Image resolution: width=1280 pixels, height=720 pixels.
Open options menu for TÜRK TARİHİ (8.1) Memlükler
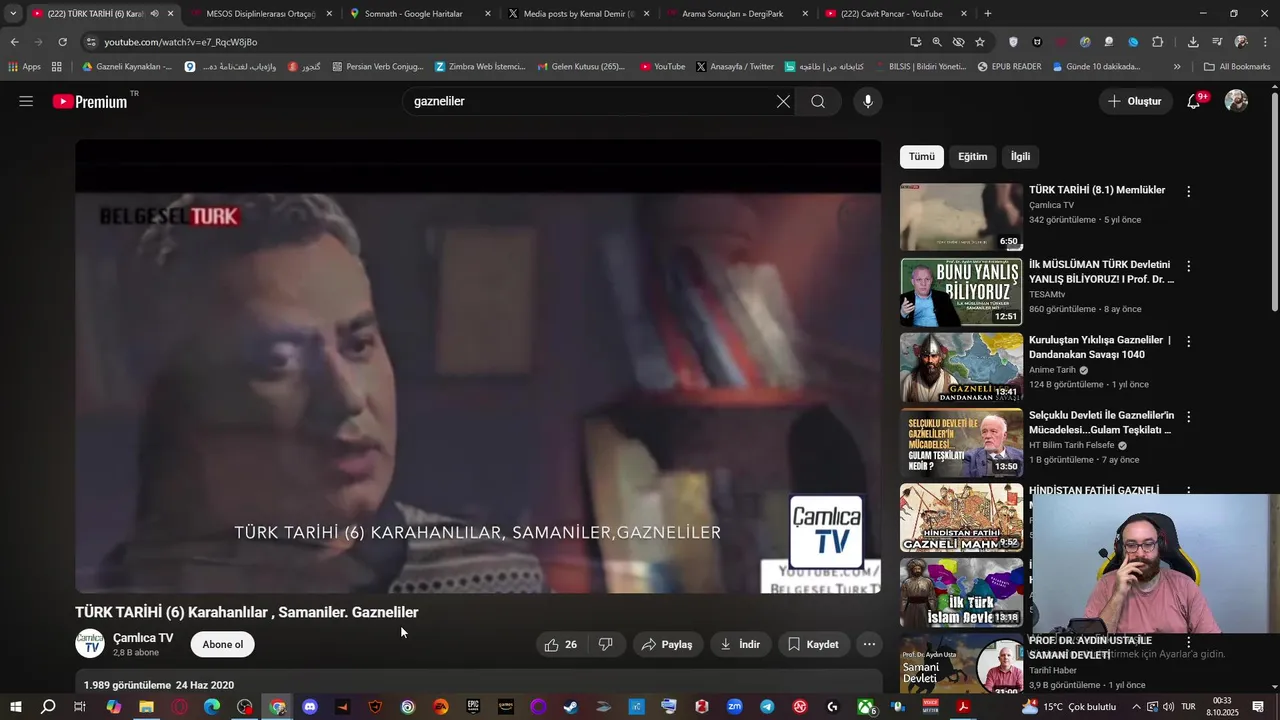click(1189, 191)
